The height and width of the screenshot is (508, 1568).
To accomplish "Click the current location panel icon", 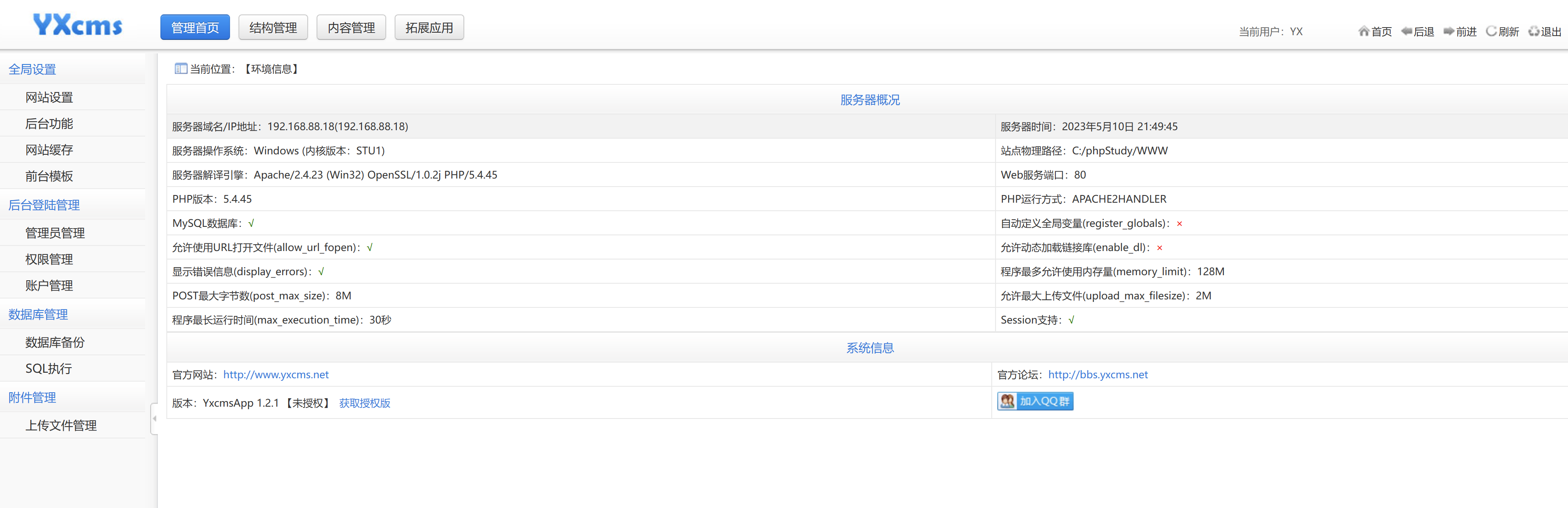I will coord(180,69).
